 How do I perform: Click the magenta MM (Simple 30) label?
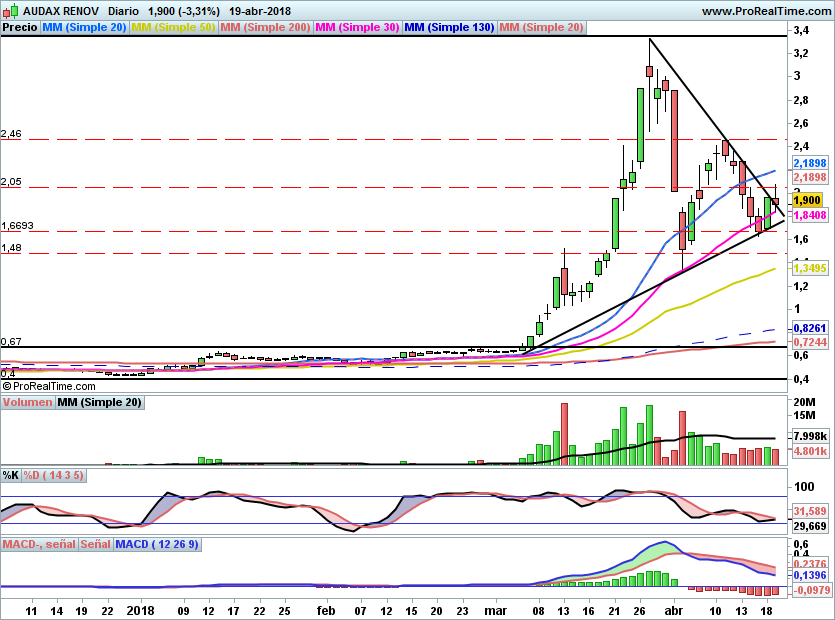point(357,28)
